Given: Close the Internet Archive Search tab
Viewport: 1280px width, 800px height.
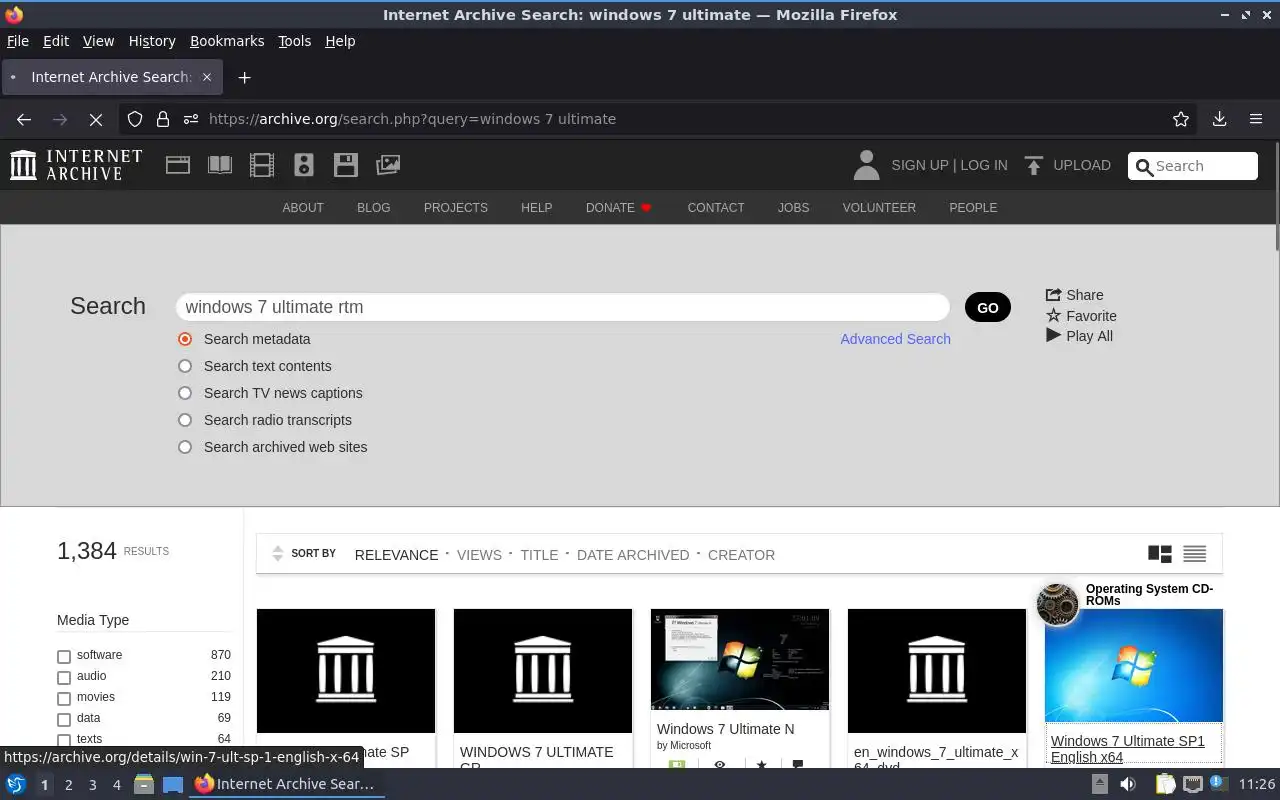Looking at the screenshot, I should point(207,77).
